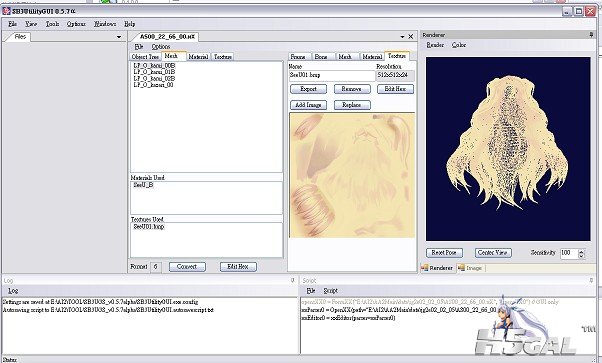Screen dimensions: 602x363
Task: Click the Reset Pose button
Action: (444, 253)
